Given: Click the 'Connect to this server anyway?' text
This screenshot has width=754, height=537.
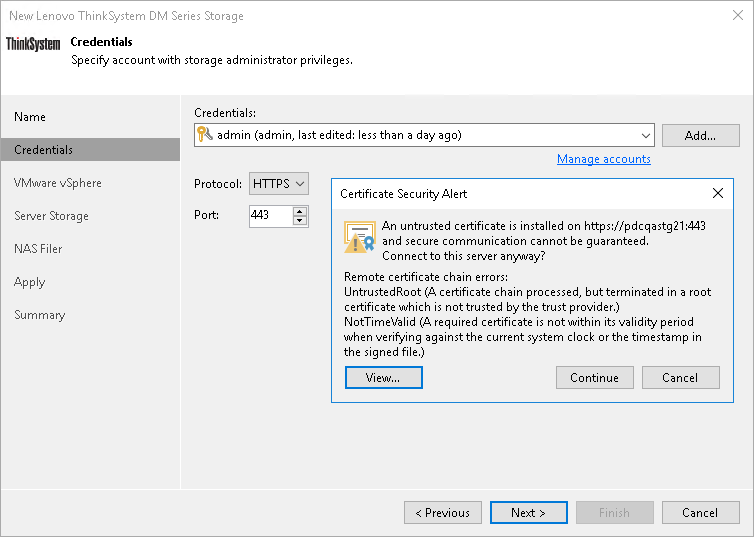Looking at the screenshot, I should point(464,256).
